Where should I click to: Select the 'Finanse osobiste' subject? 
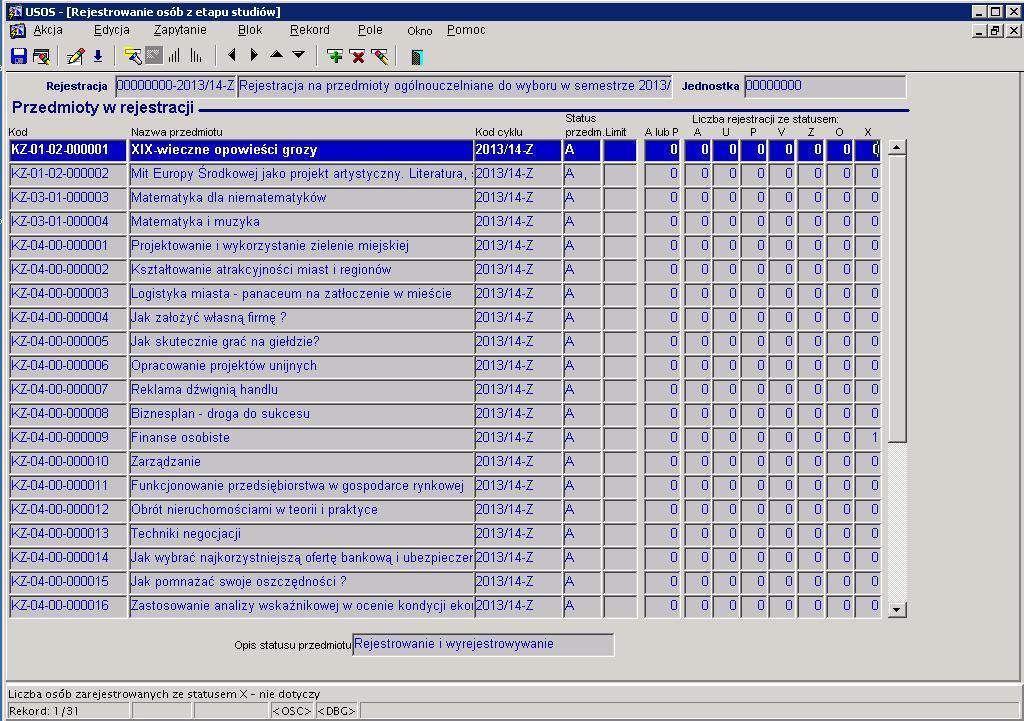pos(301,438)
